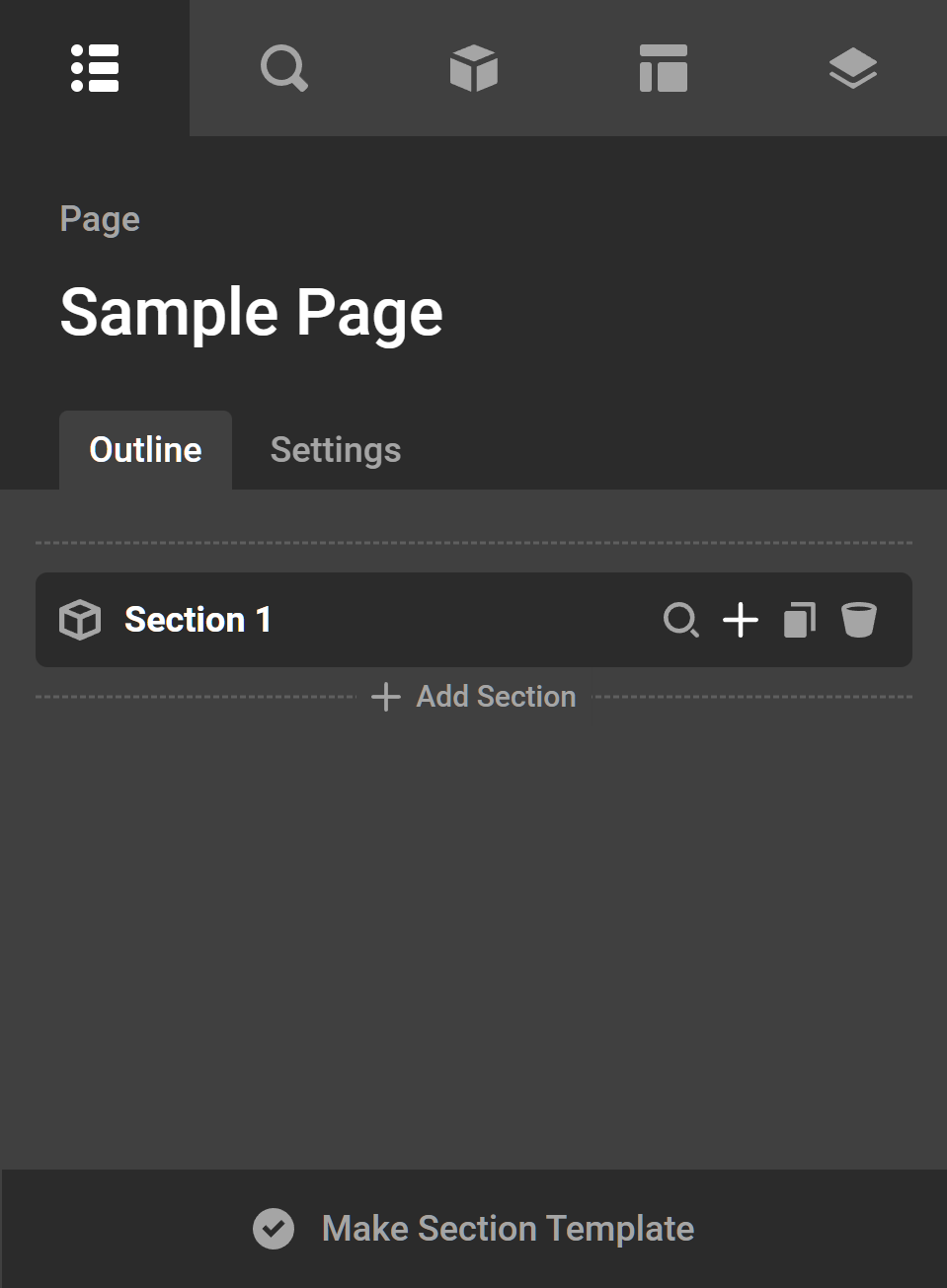Image resolution: width=947 pixels, height=1288 pixels.
Task: Click the Page breadcrumb label
Action: [100, 219]
